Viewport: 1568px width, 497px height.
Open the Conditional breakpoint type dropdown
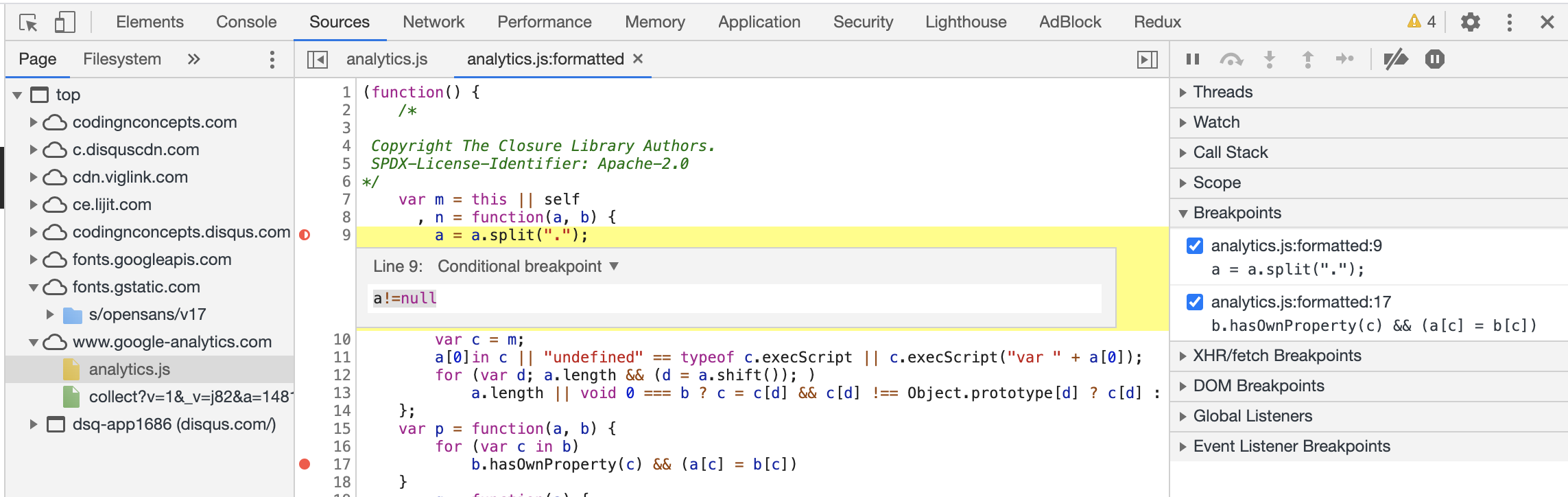click(x=528, y=266)
